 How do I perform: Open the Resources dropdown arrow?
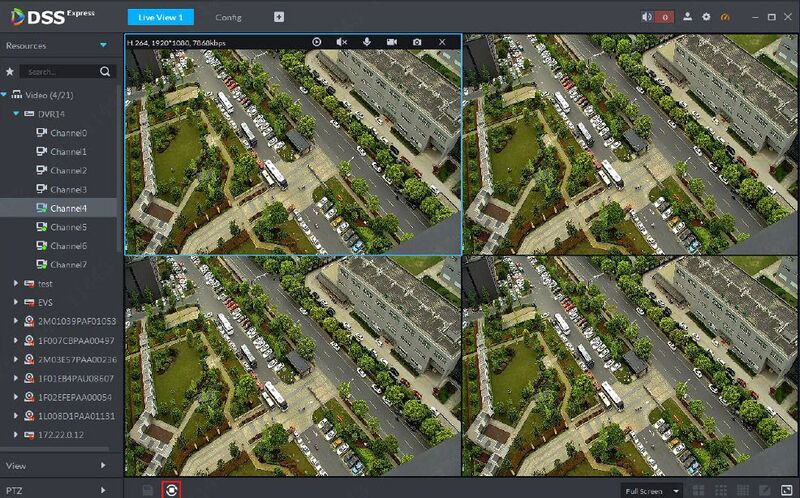pos(104,45)
